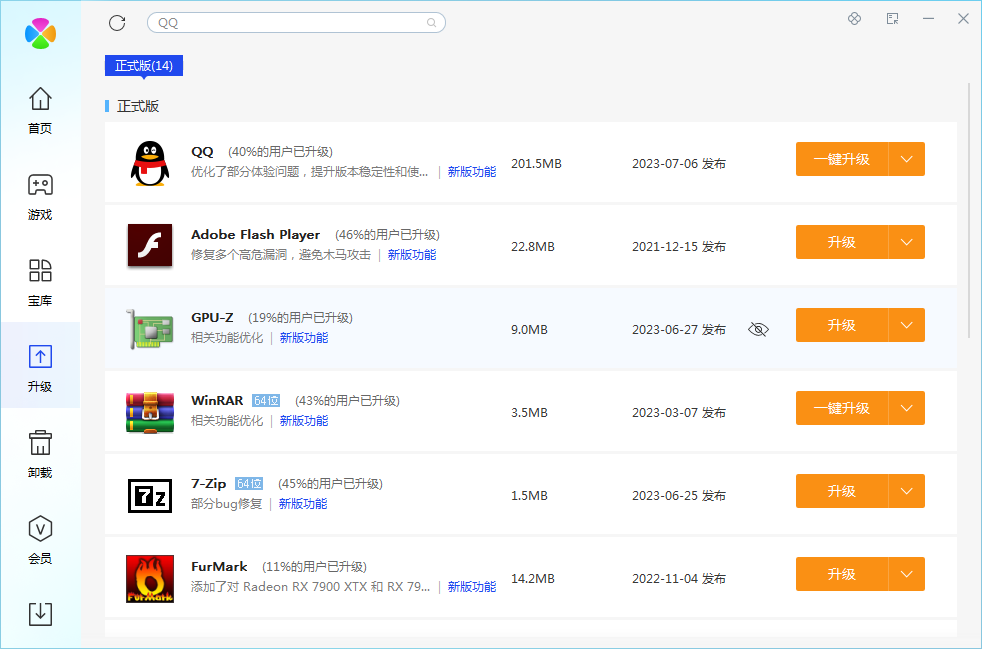This screenshot has width=982, height=649.
Task: Open 新版功能 link for Adobe Flash Player
Action: [411, 254]
